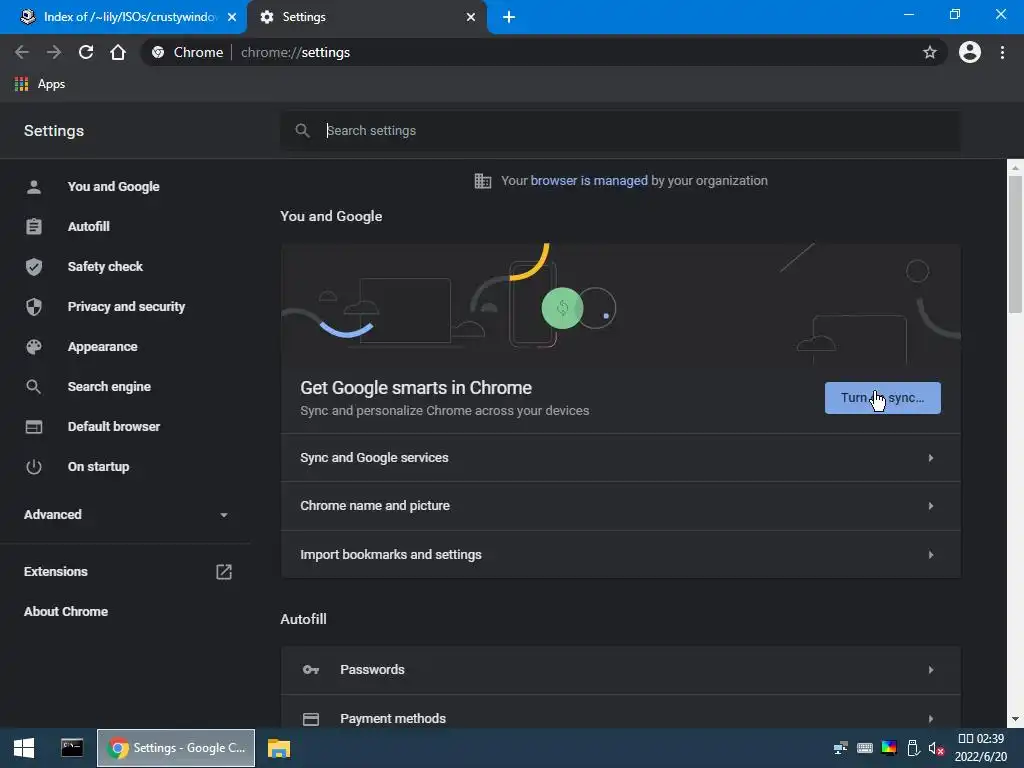Image resolution: width=1024 pixels, height=768 pixels.
Task: Open a new tab with plus button
Action: click(x=509, y=17)
